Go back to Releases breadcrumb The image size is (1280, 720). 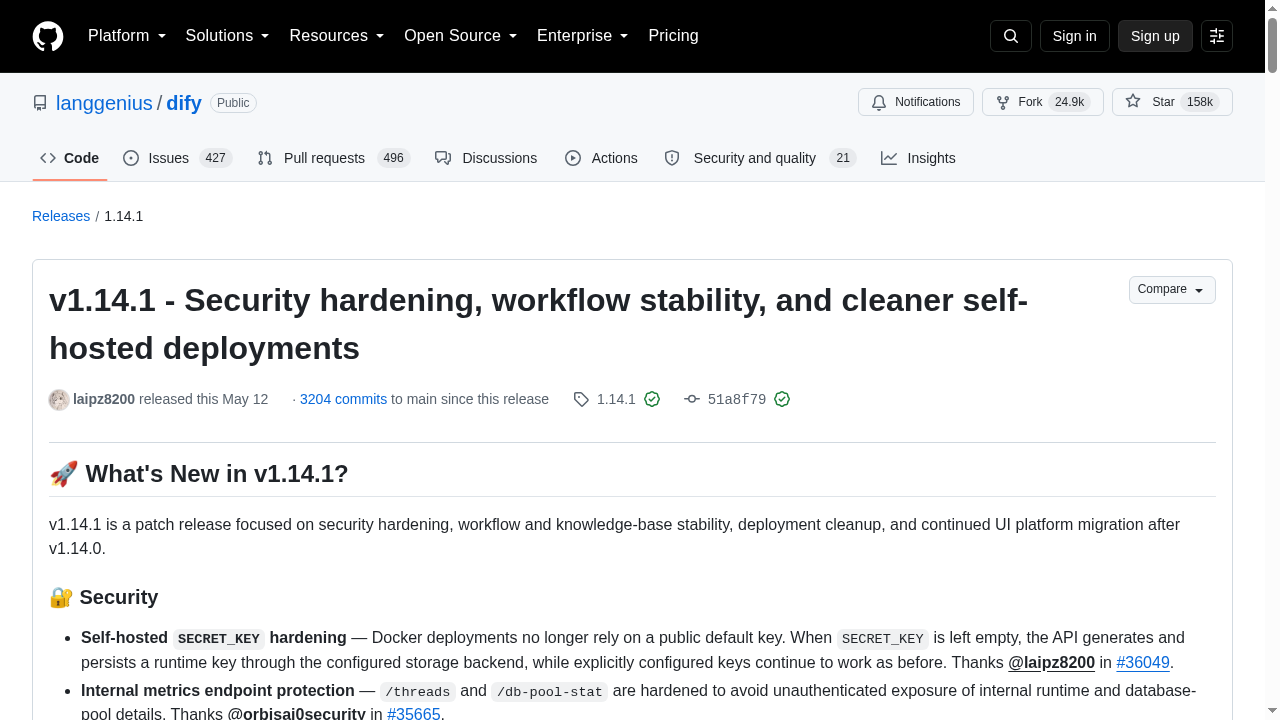coord(61,216)
